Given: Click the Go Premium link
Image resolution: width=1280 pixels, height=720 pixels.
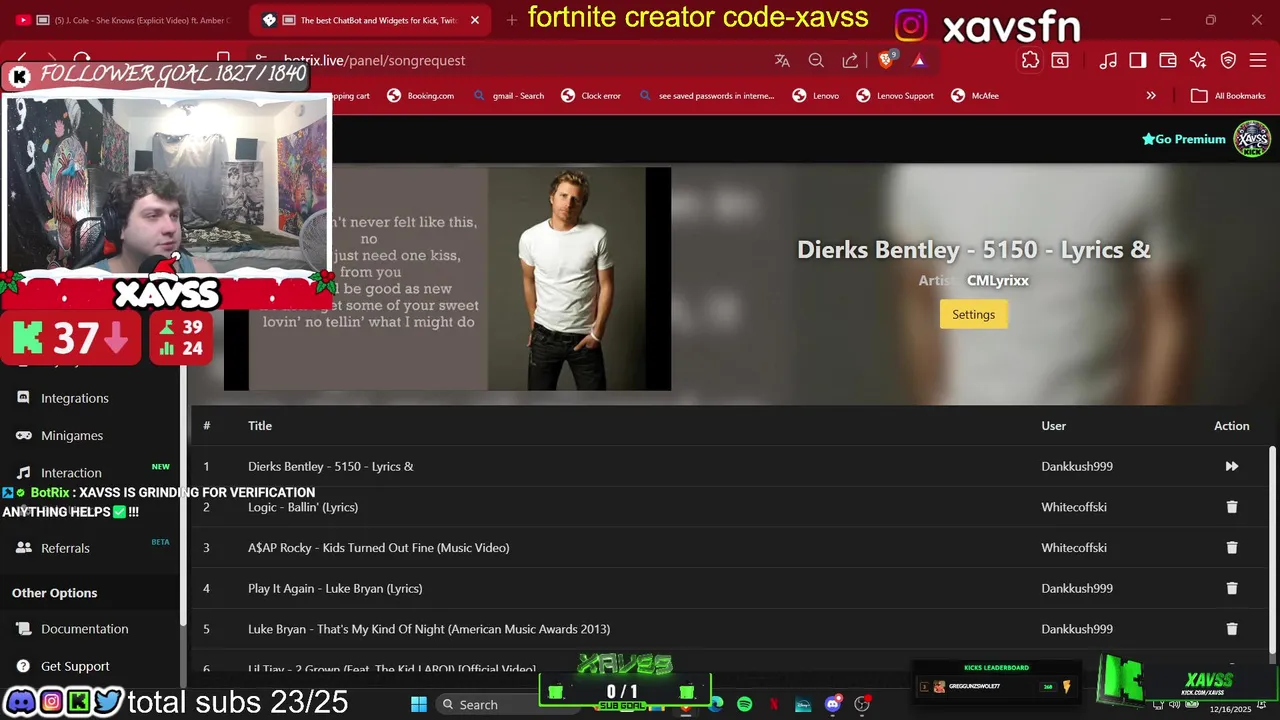Looking at the screenshot, I should click(x=1184, y=139).
